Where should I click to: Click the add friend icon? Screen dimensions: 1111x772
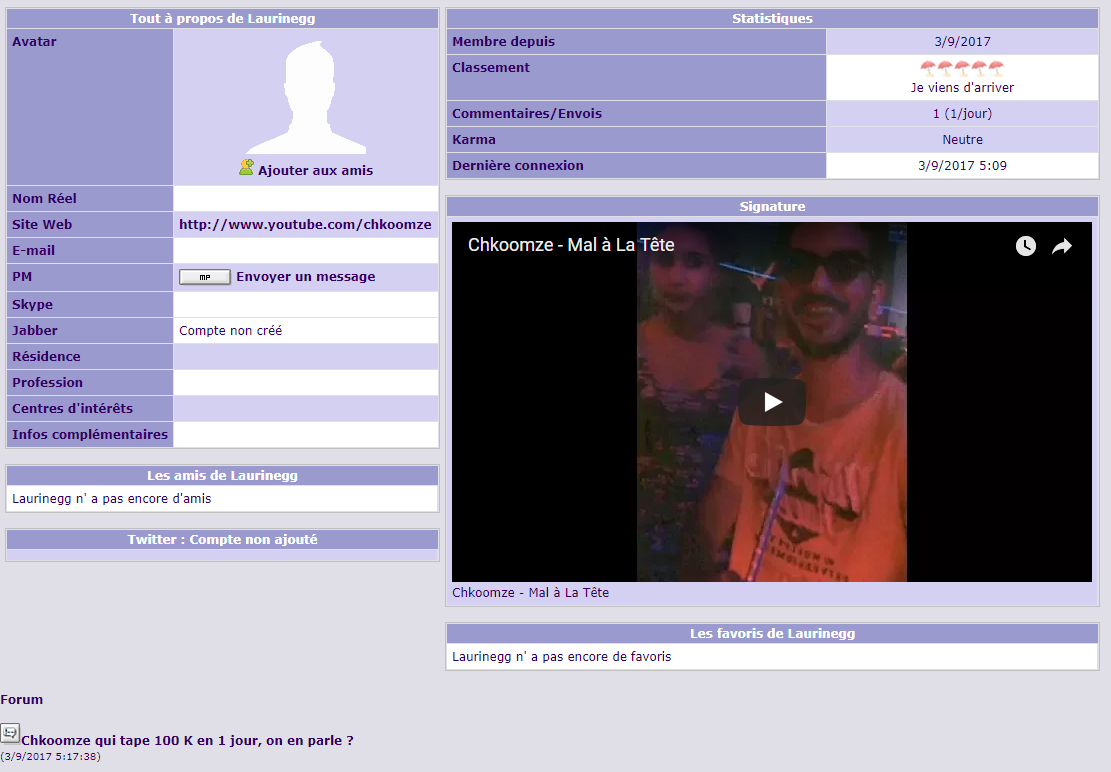246,168
